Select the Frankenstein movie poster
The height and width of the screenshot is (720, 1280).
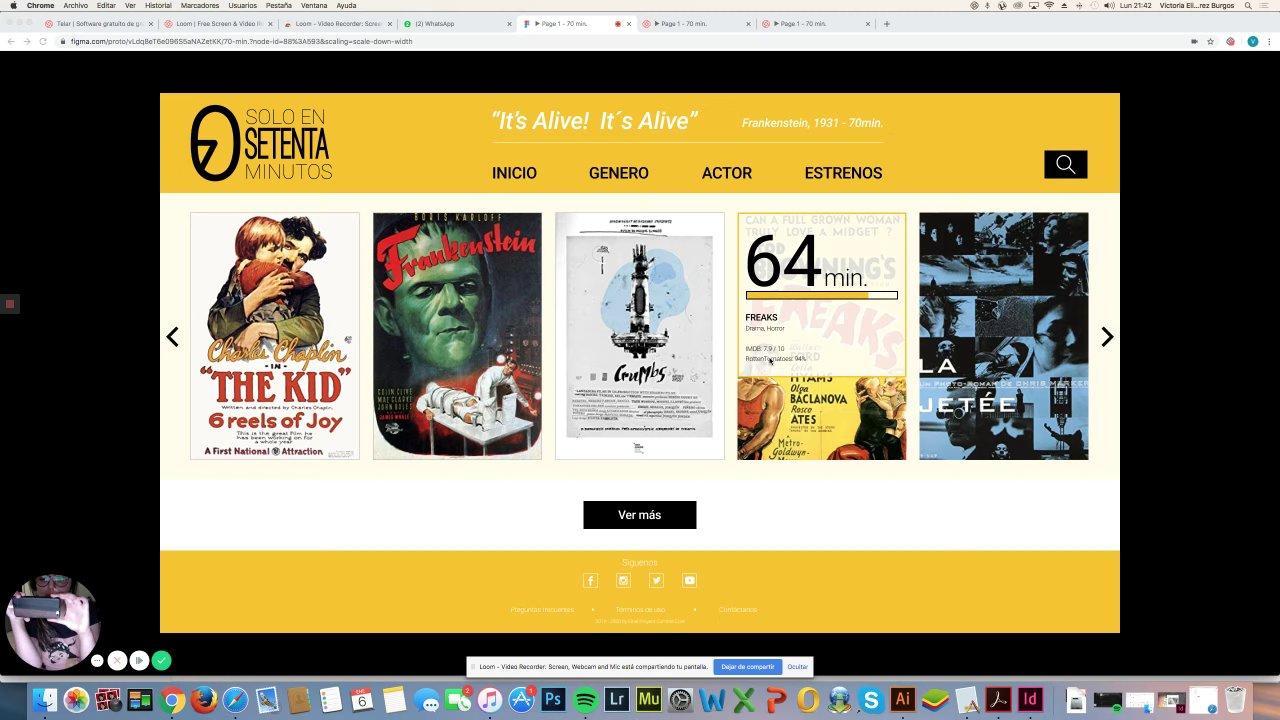(457, 336)
